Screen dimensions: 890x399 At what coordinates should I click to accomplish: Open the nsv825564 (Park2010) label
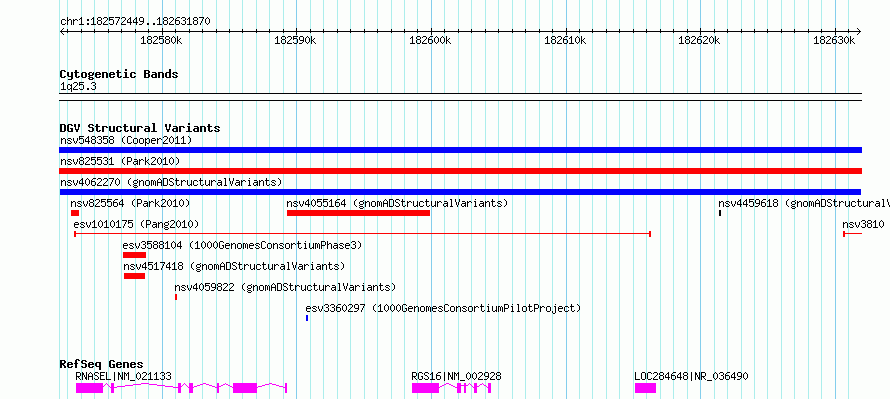pos(130,203)
